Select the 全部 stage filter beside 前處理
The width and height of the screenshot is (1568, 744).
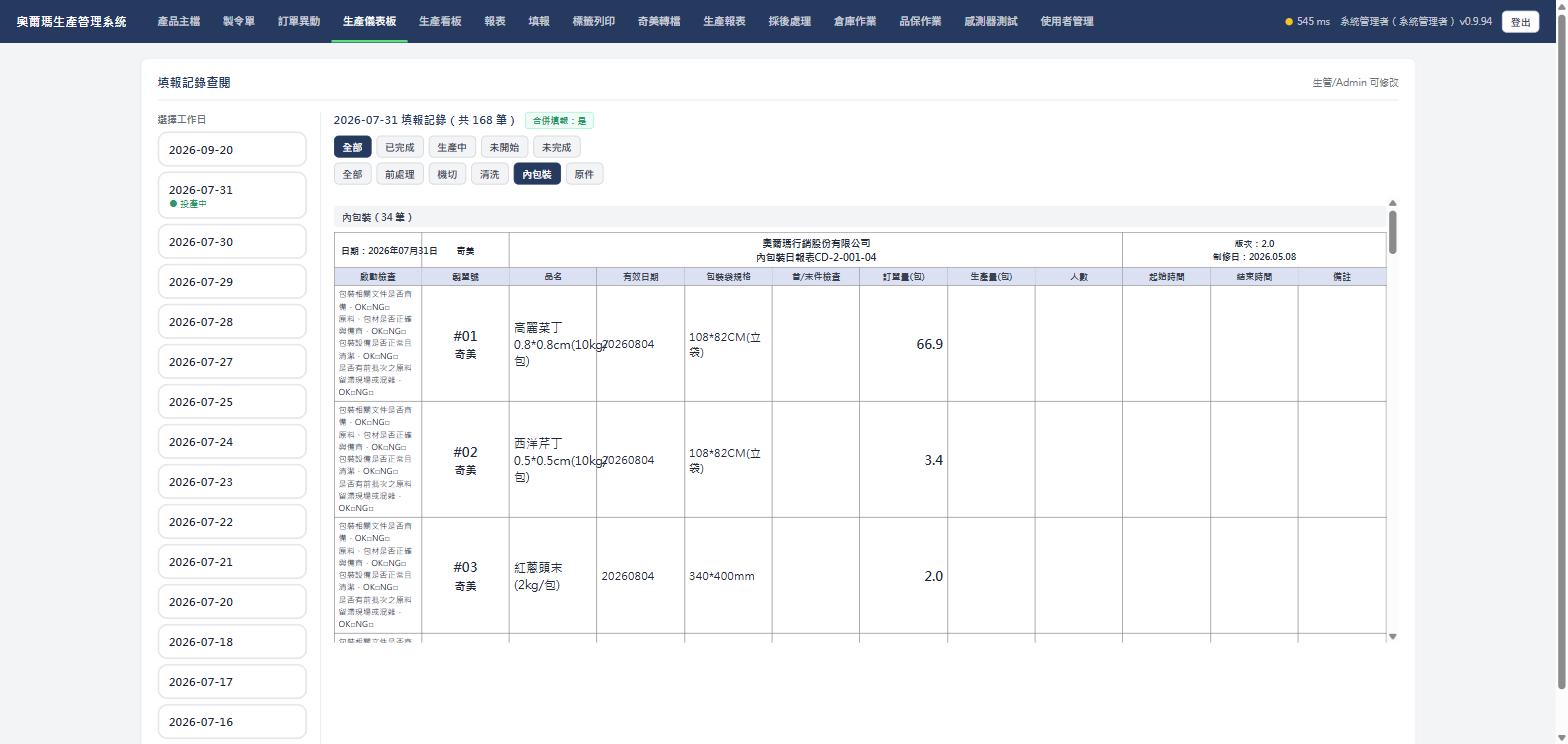pyautogui.click(x=352, y=174)
